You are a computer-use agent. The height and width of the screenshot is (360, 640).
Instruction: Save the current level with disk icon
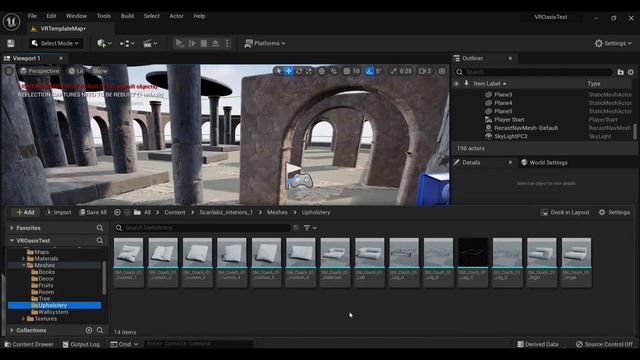tap(11, 43)
